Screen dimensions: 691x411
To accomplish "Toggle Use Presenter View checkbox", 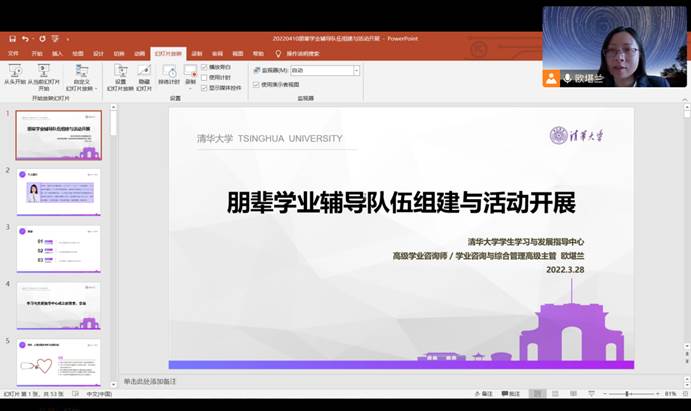I will click(256, 85).
